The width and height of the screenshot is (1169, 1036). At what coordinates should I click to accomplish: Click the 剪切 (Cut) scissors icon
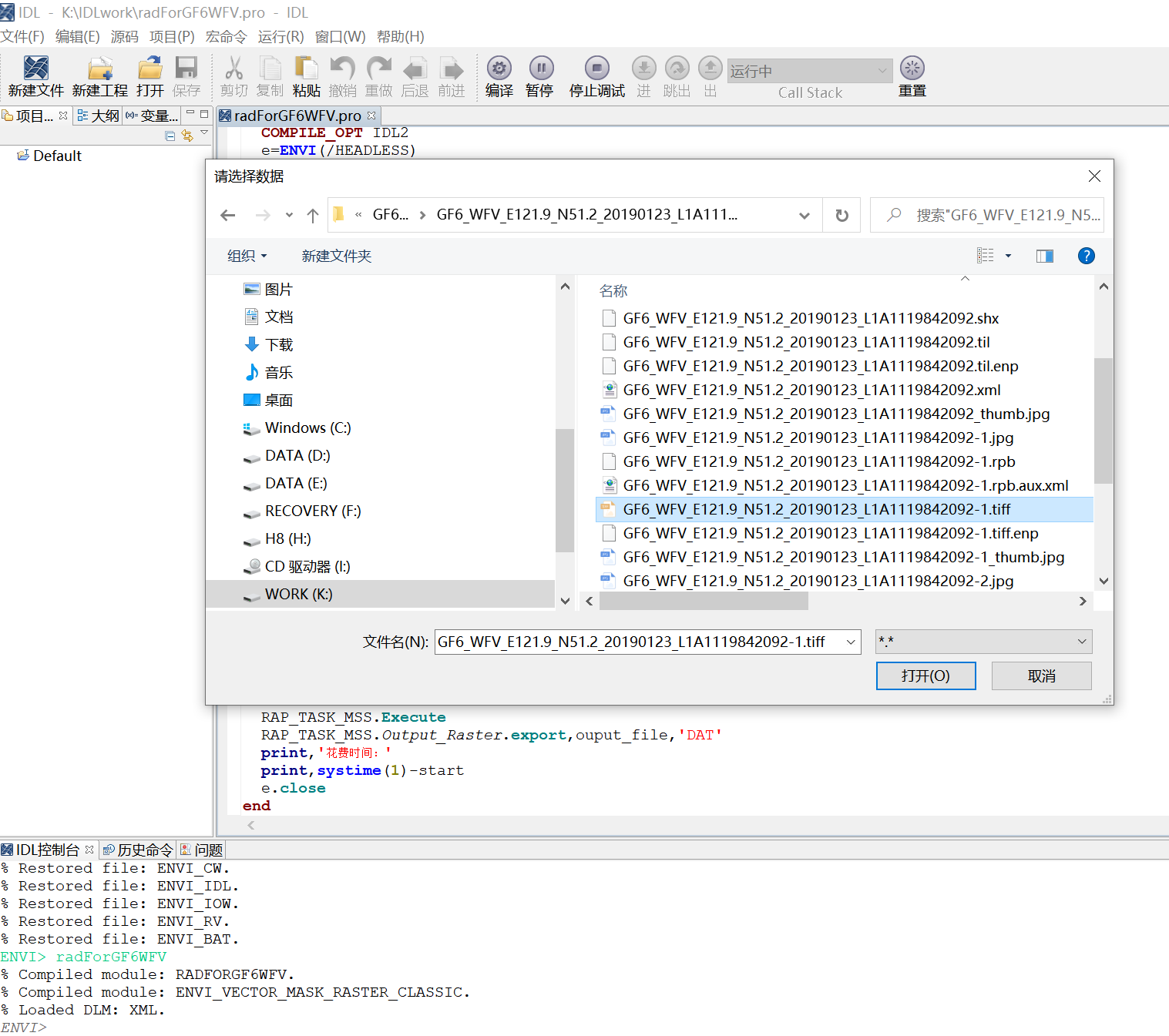point(233,69)
